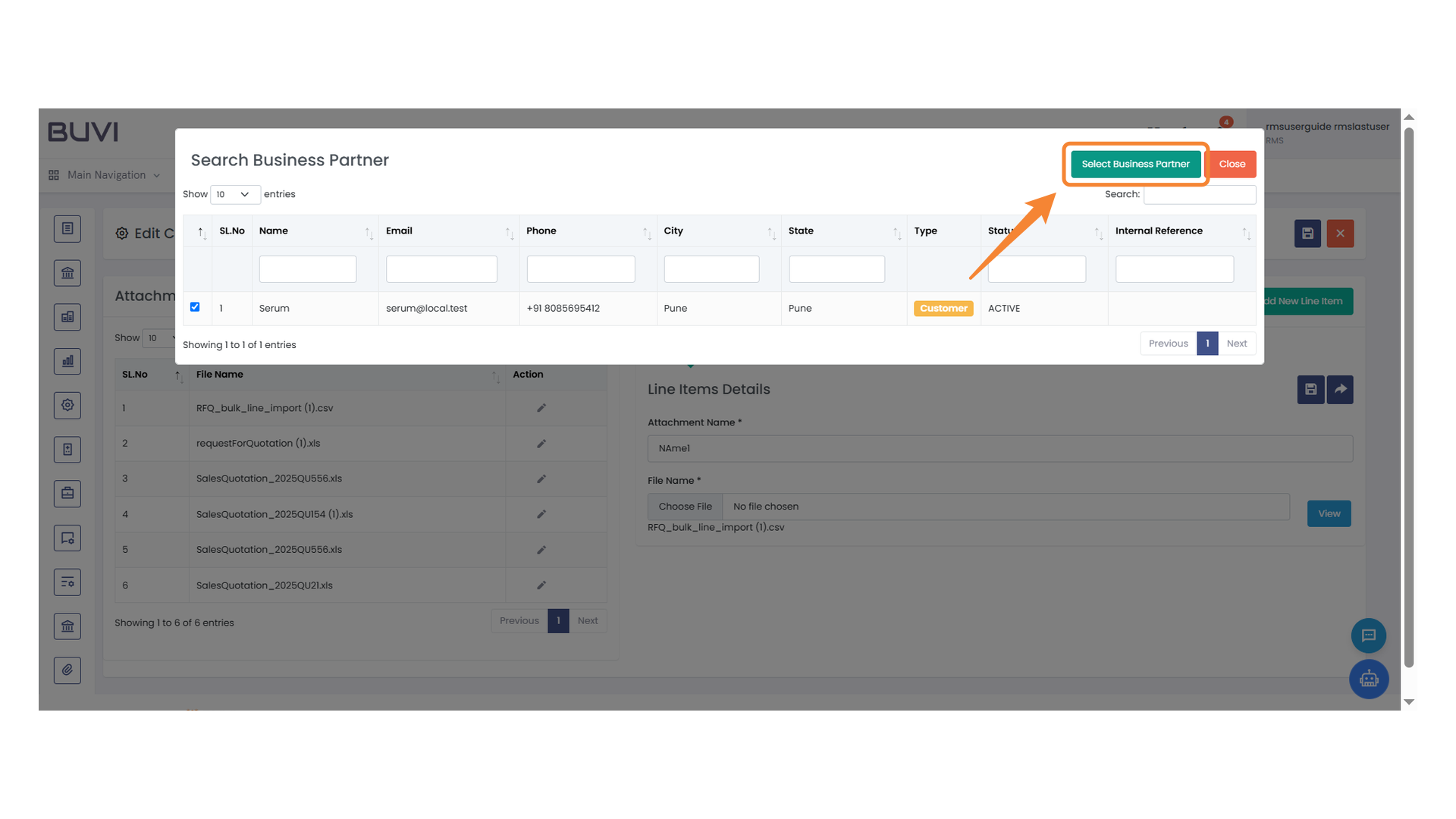Uncheck the Serum business partner row checkbox
Image resolution: width=1456 pixels, height=819 pixels.
(195, 306)
